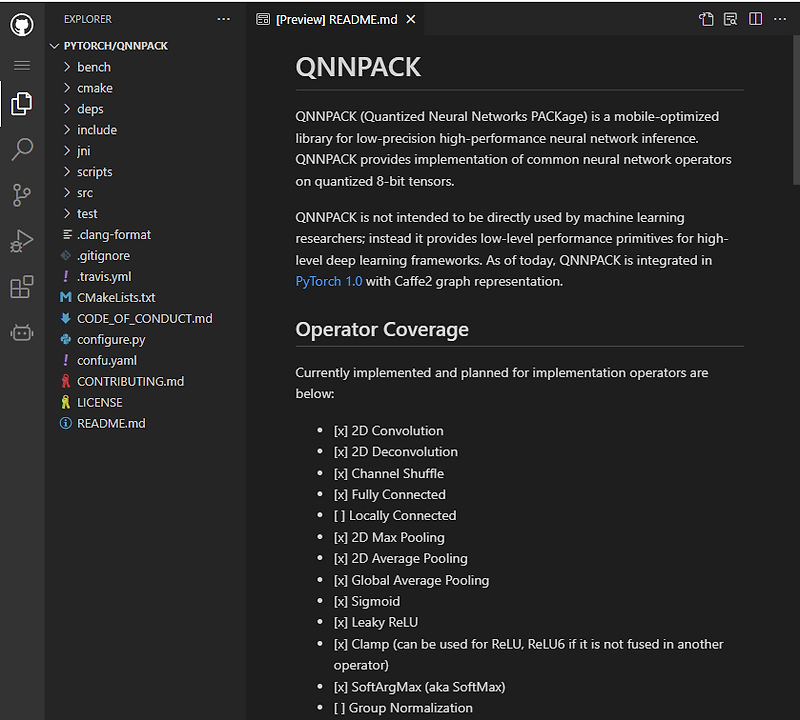The width and height of the screenshot is (800, 720).
Task: Expand the test folder
Action: (x=67, y=213)
